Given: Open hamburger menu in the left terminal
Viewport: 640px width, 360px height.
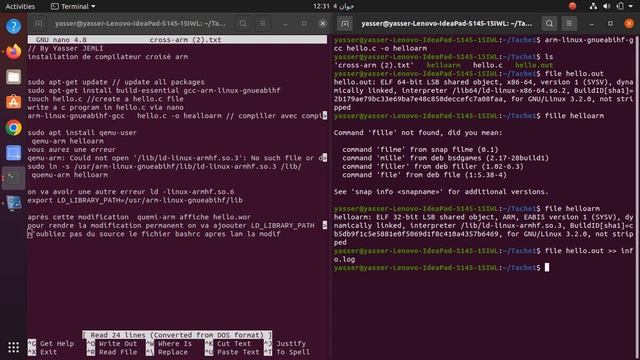Looking at the screenshot, I should (262, 24).
